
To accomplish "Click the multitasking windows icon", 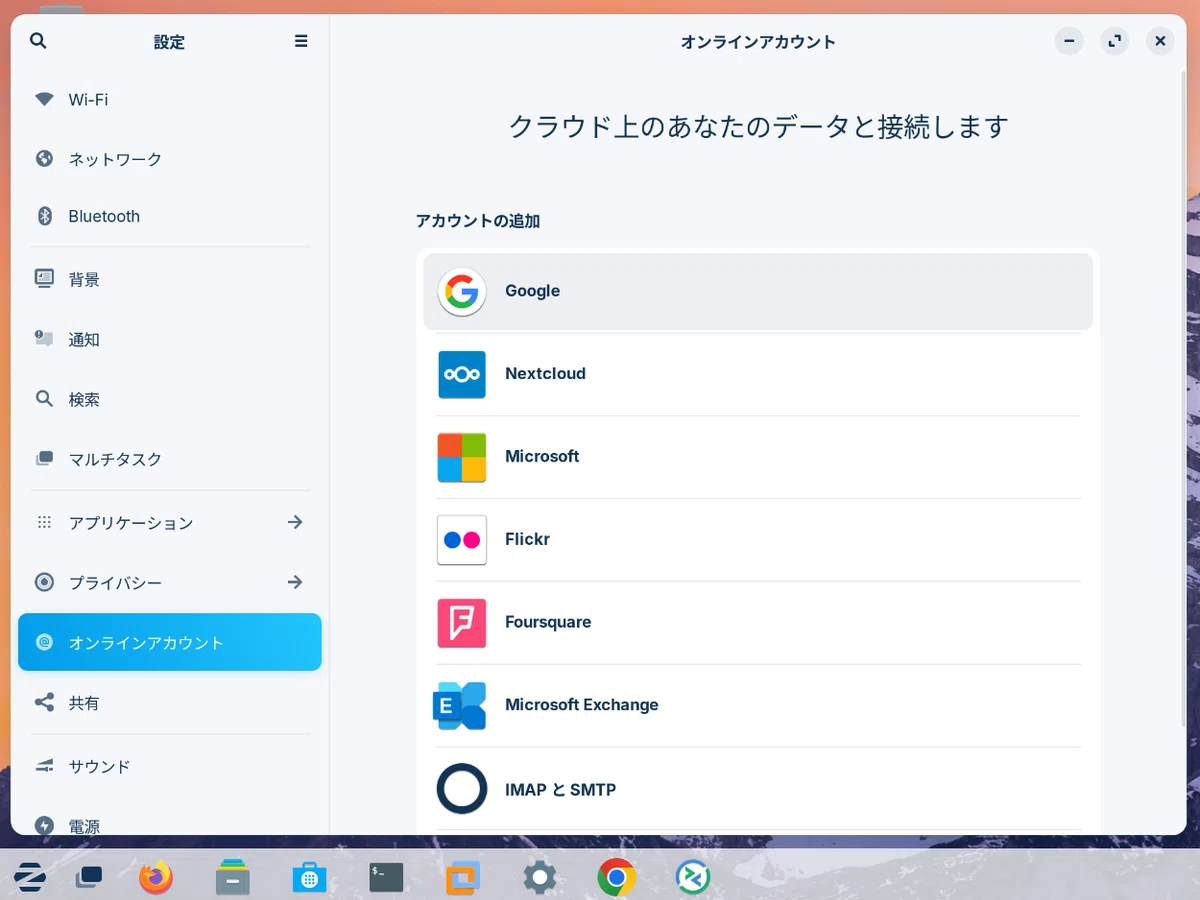I will point(44,458).
